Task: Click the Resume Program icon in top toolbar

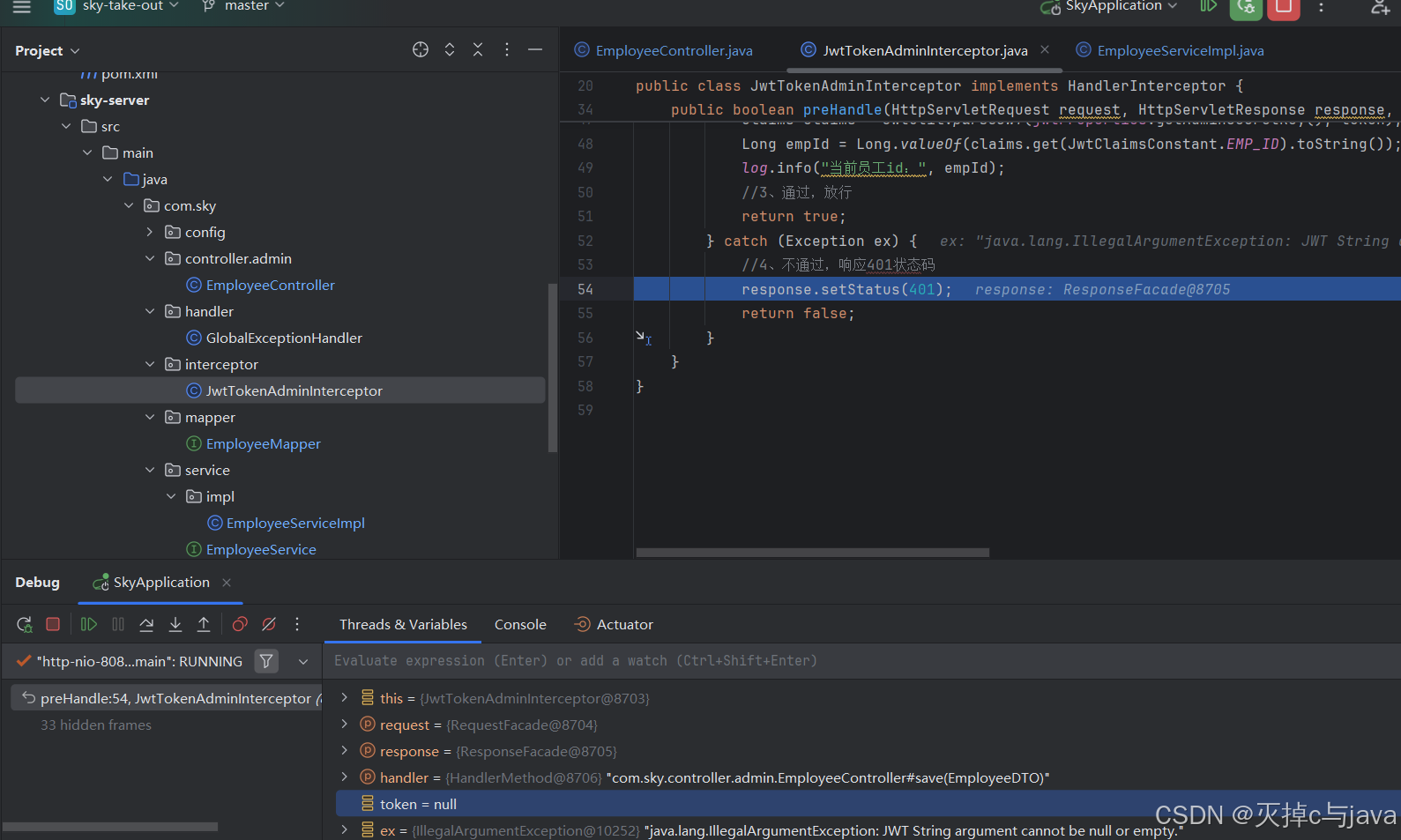Action: click(x=1209, y=7)
